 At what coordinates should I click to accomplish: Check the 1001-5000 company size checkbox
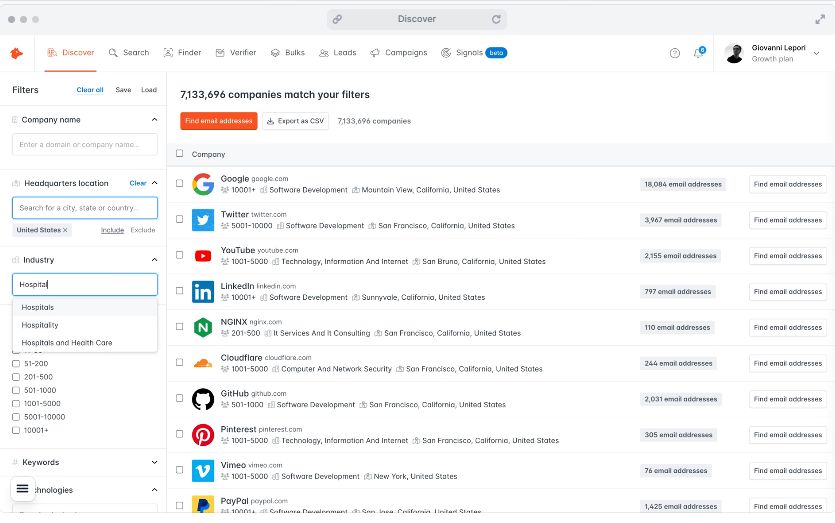point(16,404)
